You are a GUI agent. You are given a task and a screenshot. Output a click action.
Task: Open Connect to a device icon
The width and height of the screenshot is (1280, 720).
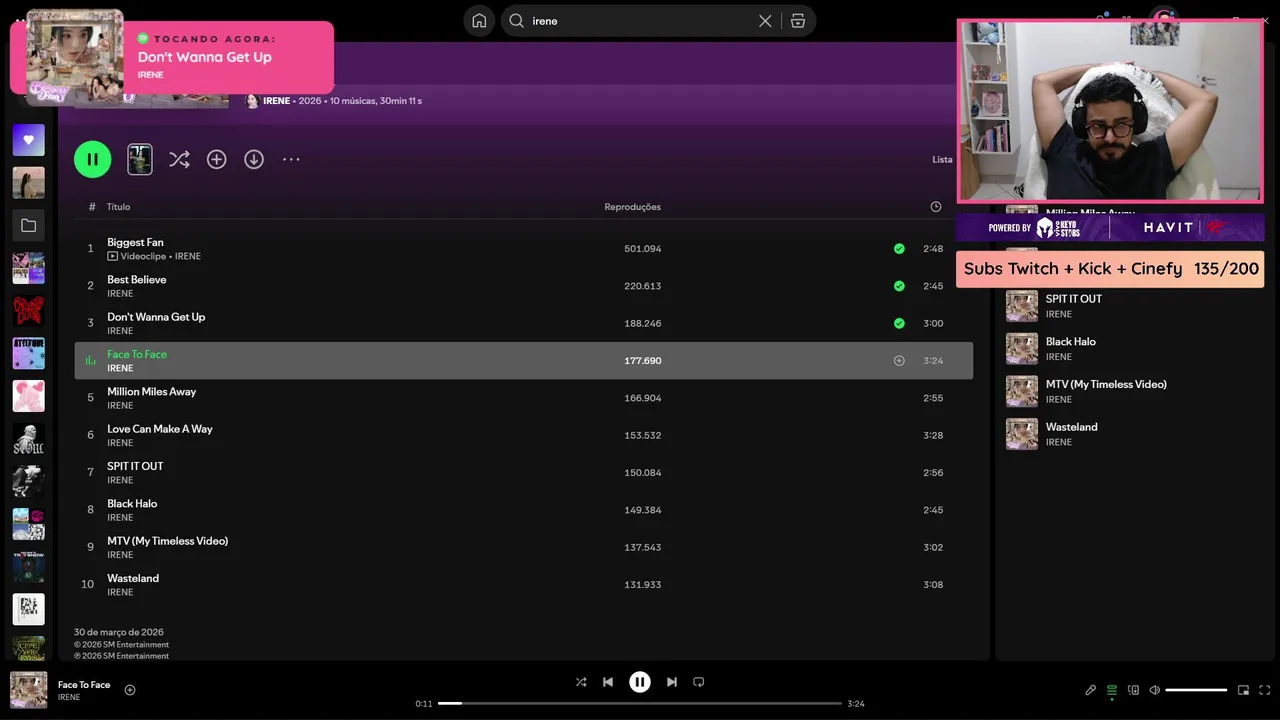tap(1133, 690)
